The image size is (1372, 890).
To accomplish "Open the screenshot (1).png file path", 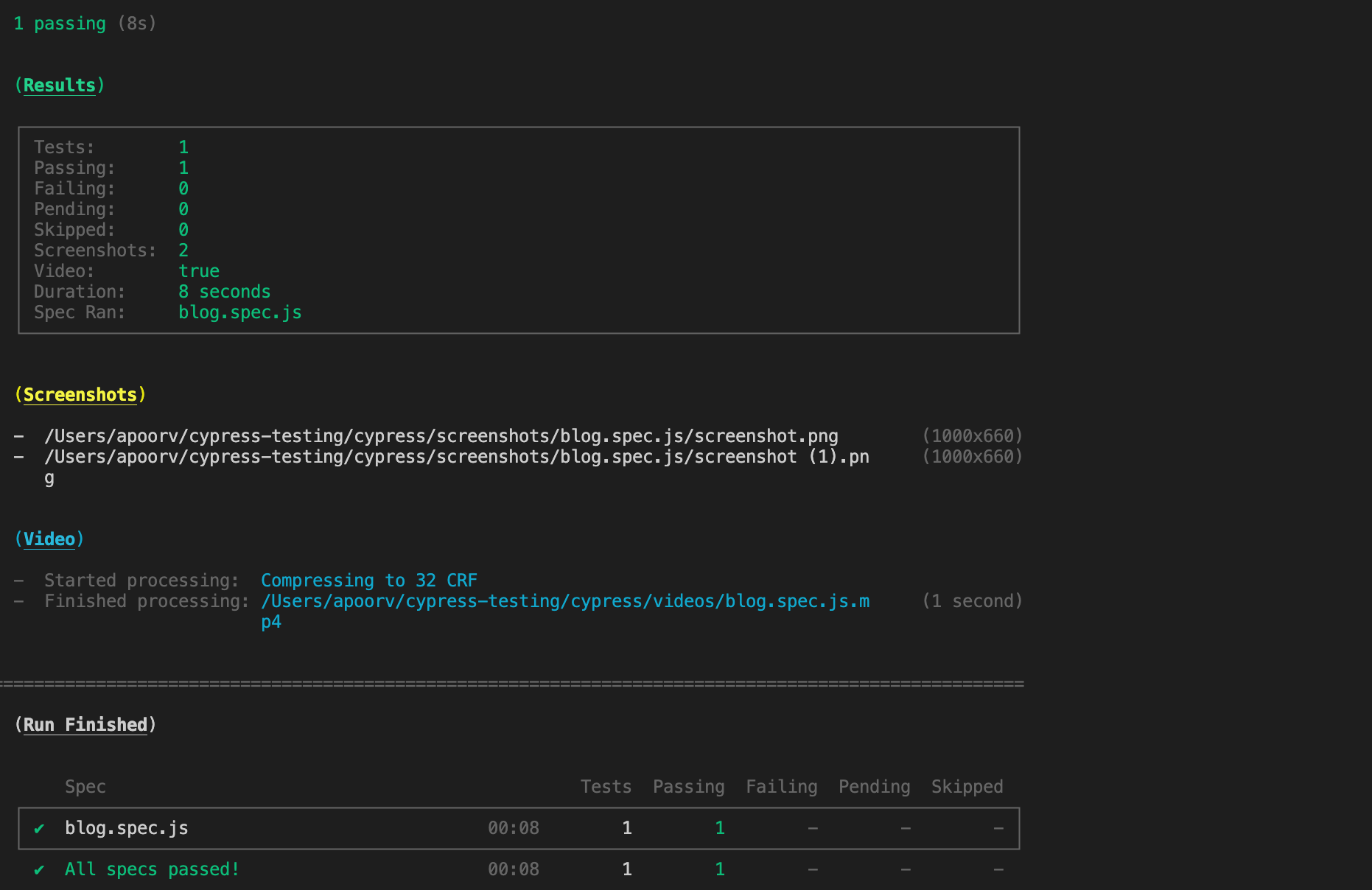I will (456, 457).
